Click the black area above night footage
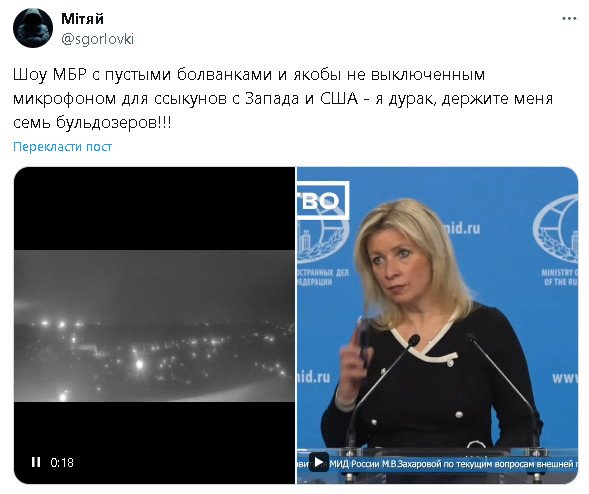The image size is (589, 494). tap(154, 208)
